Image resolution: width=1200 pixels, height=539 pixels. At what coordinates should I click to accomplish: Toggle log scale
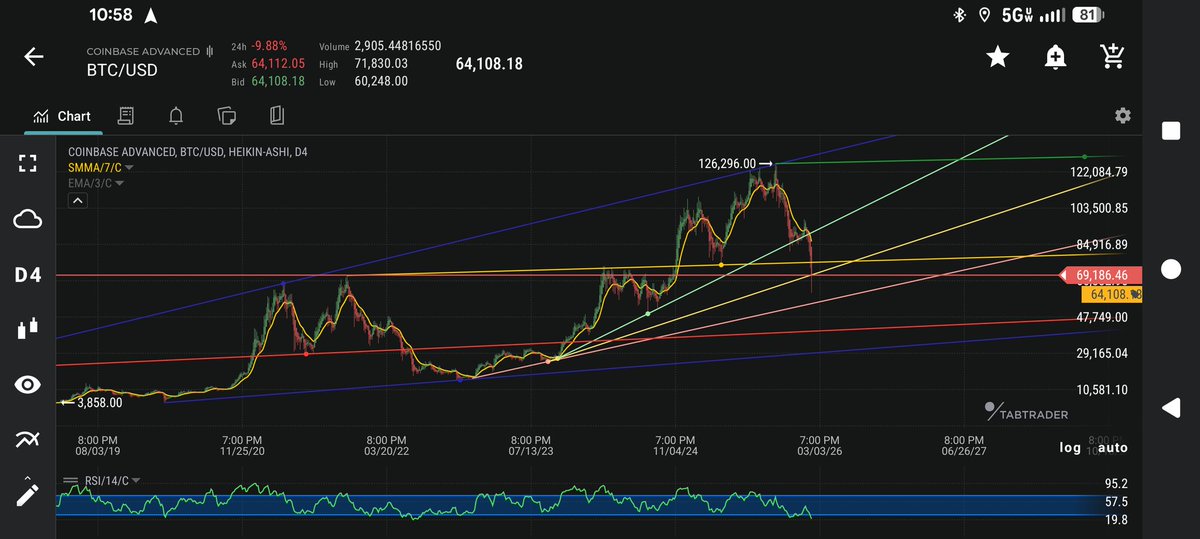click(x=1071, y=447)
